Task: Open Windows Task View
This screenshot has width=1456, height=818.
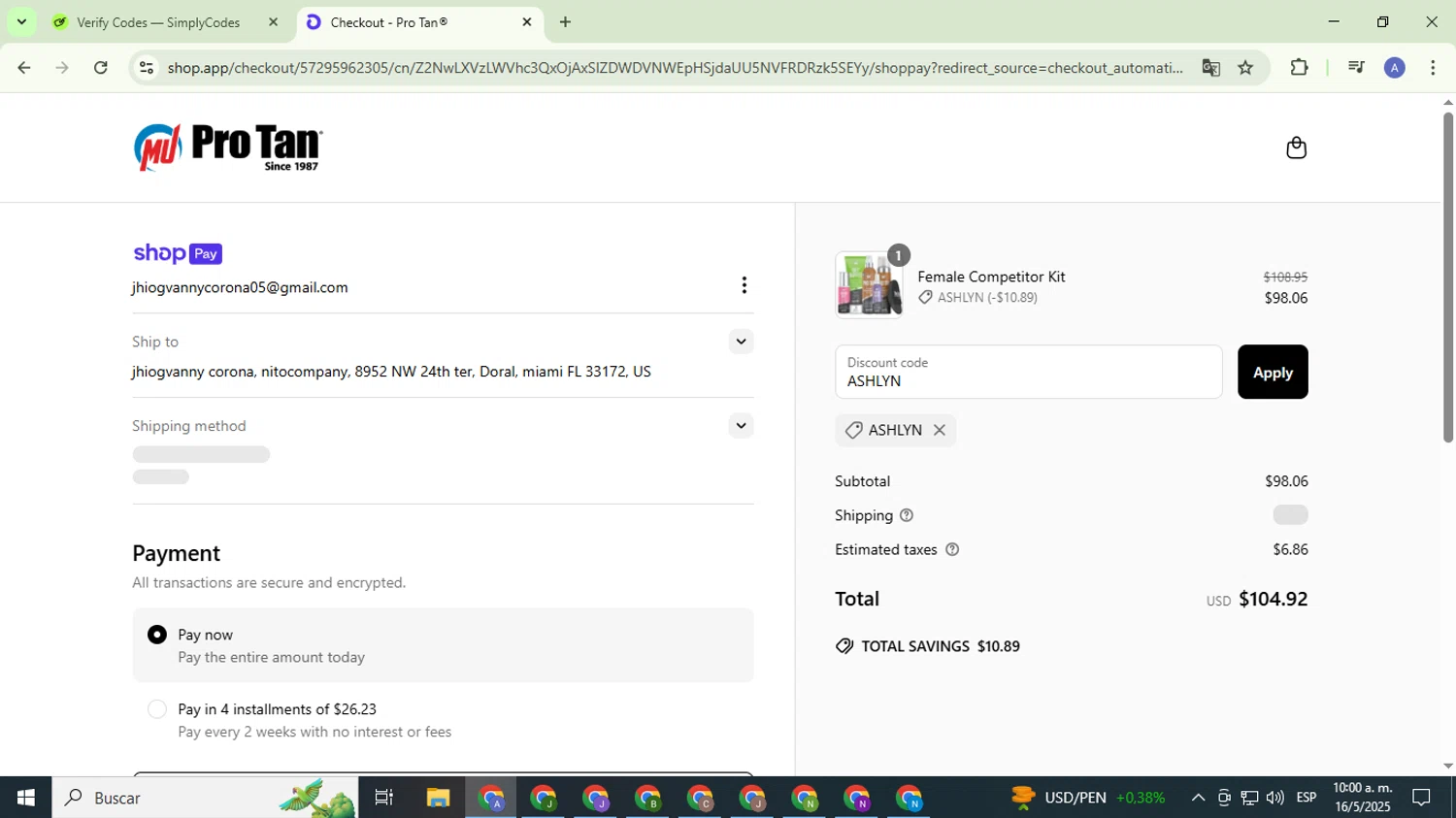Action: click(x=384, y=798)
